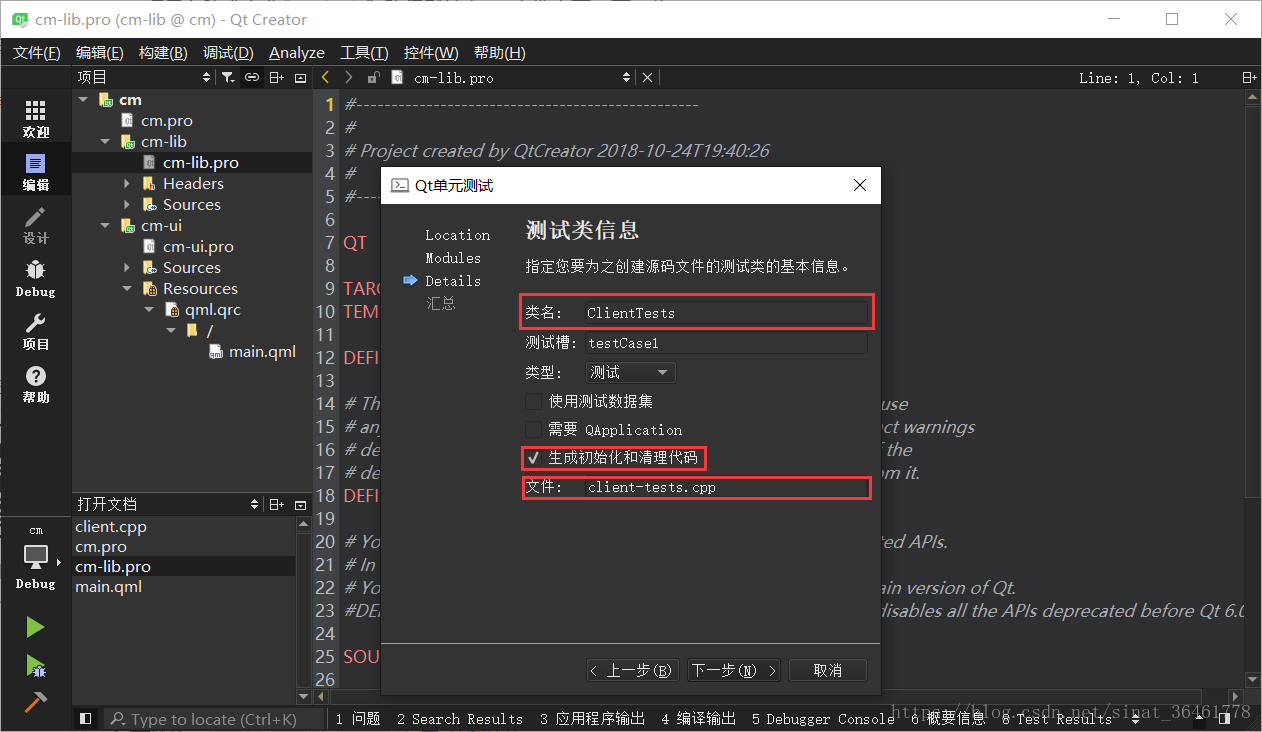Open the 控件(W) menu

(x=431, y=52)
